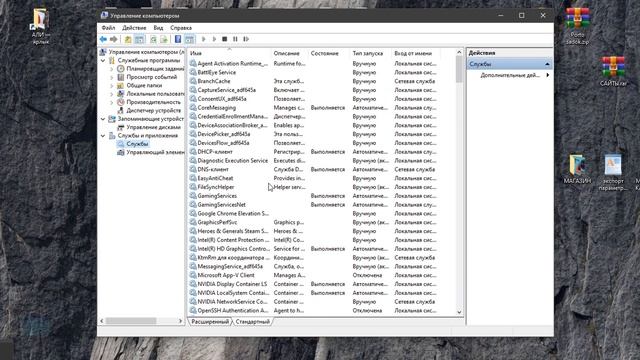This screenshot has width=640, height=360.
Task: Select the GamingServices row name
Action: coord(217,196)
